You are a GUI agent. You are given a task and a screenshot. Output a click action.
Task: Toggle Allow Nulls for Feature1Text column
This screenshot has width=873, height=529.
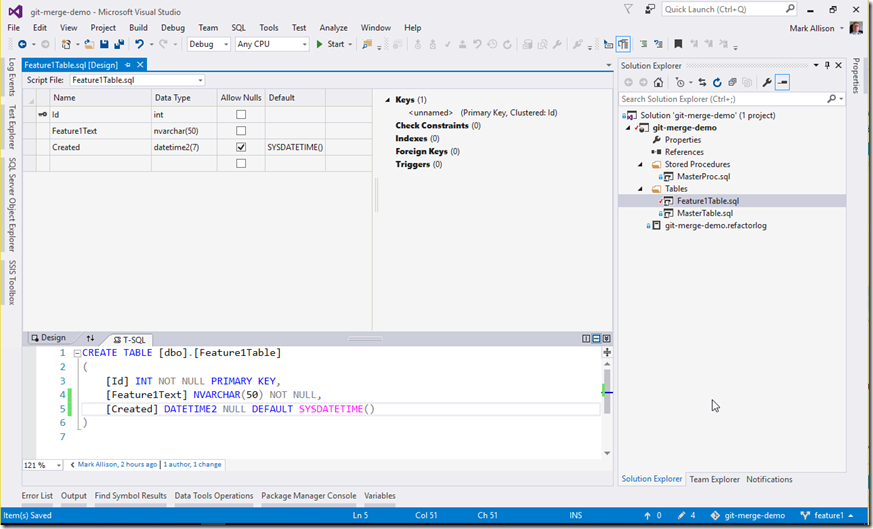click(241, 131)
